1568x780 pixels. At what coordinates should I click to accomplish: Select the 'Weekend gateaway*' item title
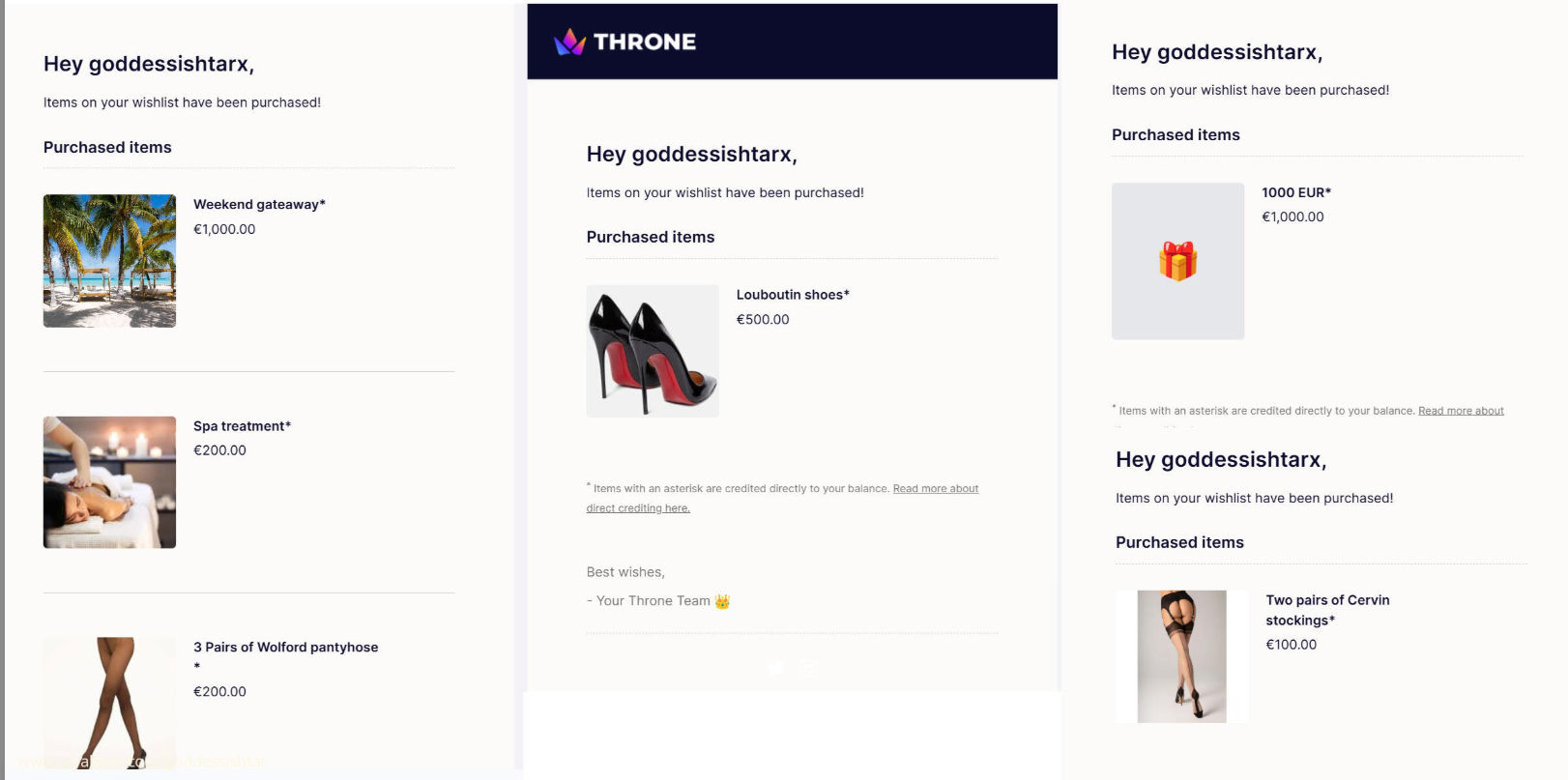[259, 204]
